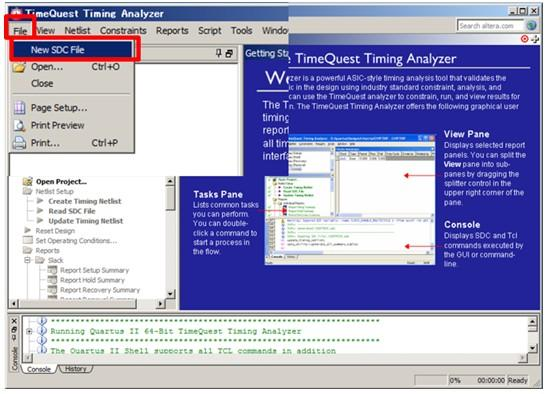Open the Constraints menu
This screenshot has height=394, width=547.
click(123, 31)
